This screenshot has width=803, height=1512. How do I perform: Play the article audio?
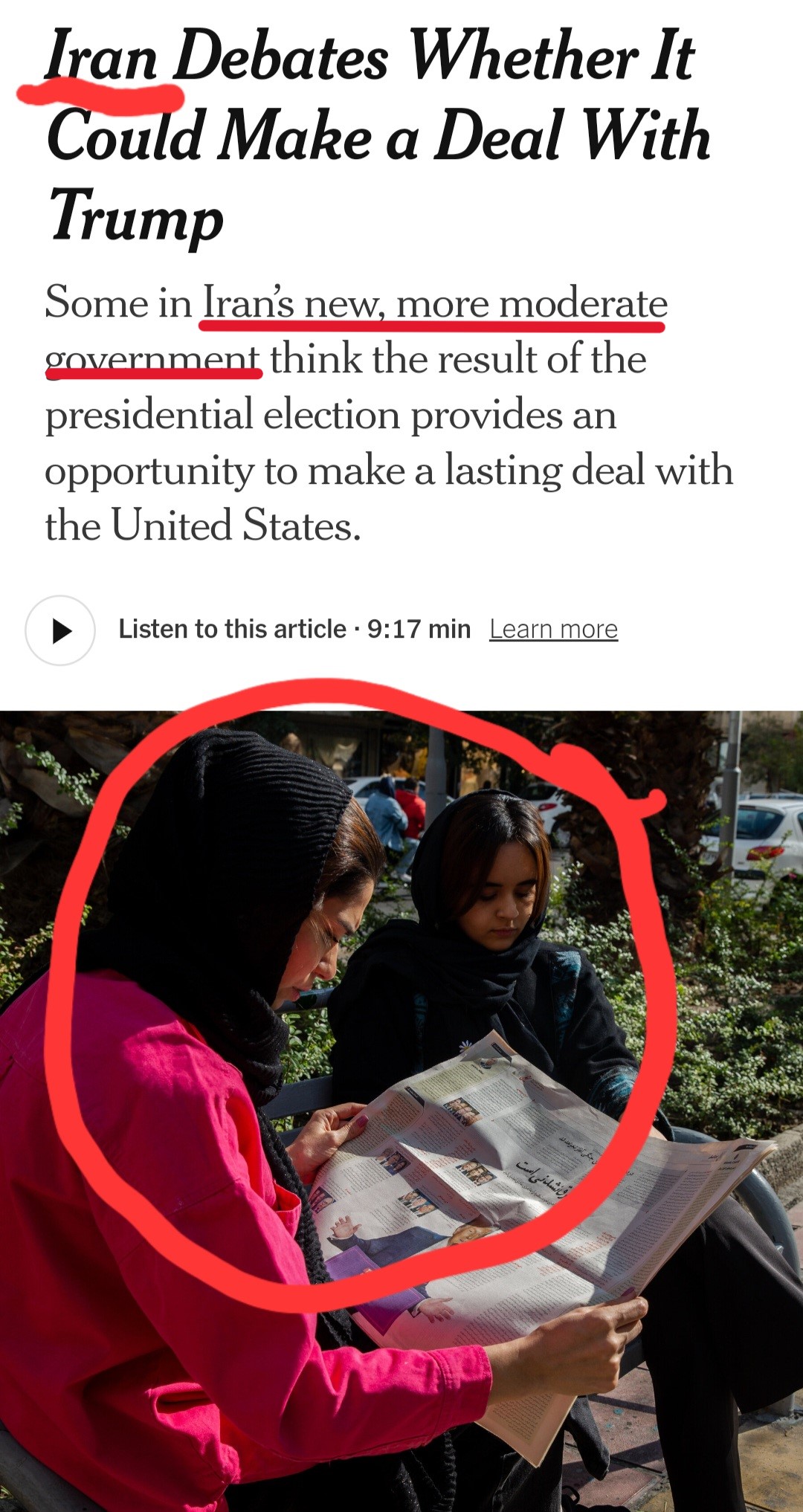tap(60, 630)
